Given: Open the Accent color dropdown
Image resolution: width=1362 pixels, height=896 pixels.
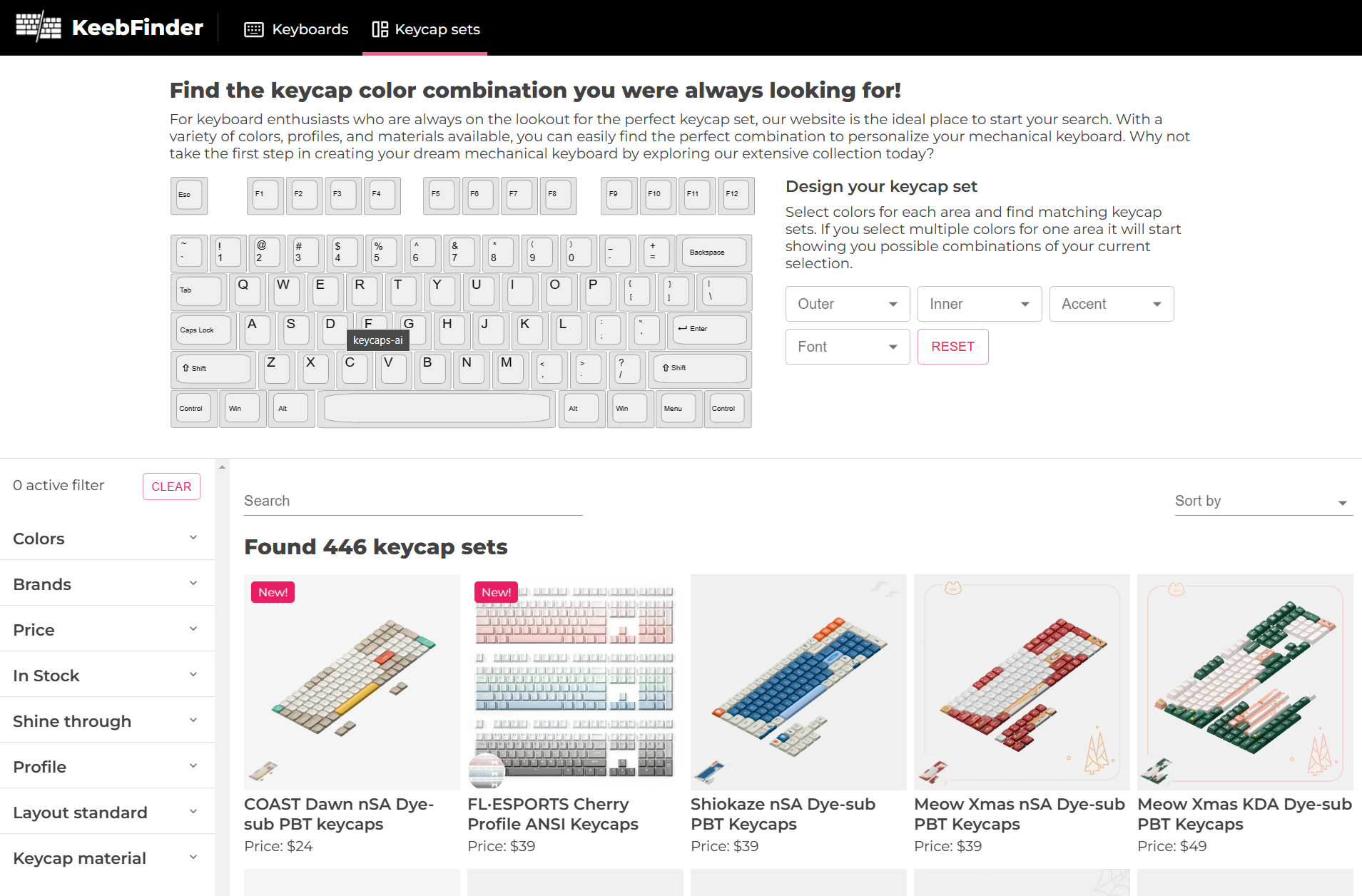Looking at the screenshot, I should (1112, 304).
